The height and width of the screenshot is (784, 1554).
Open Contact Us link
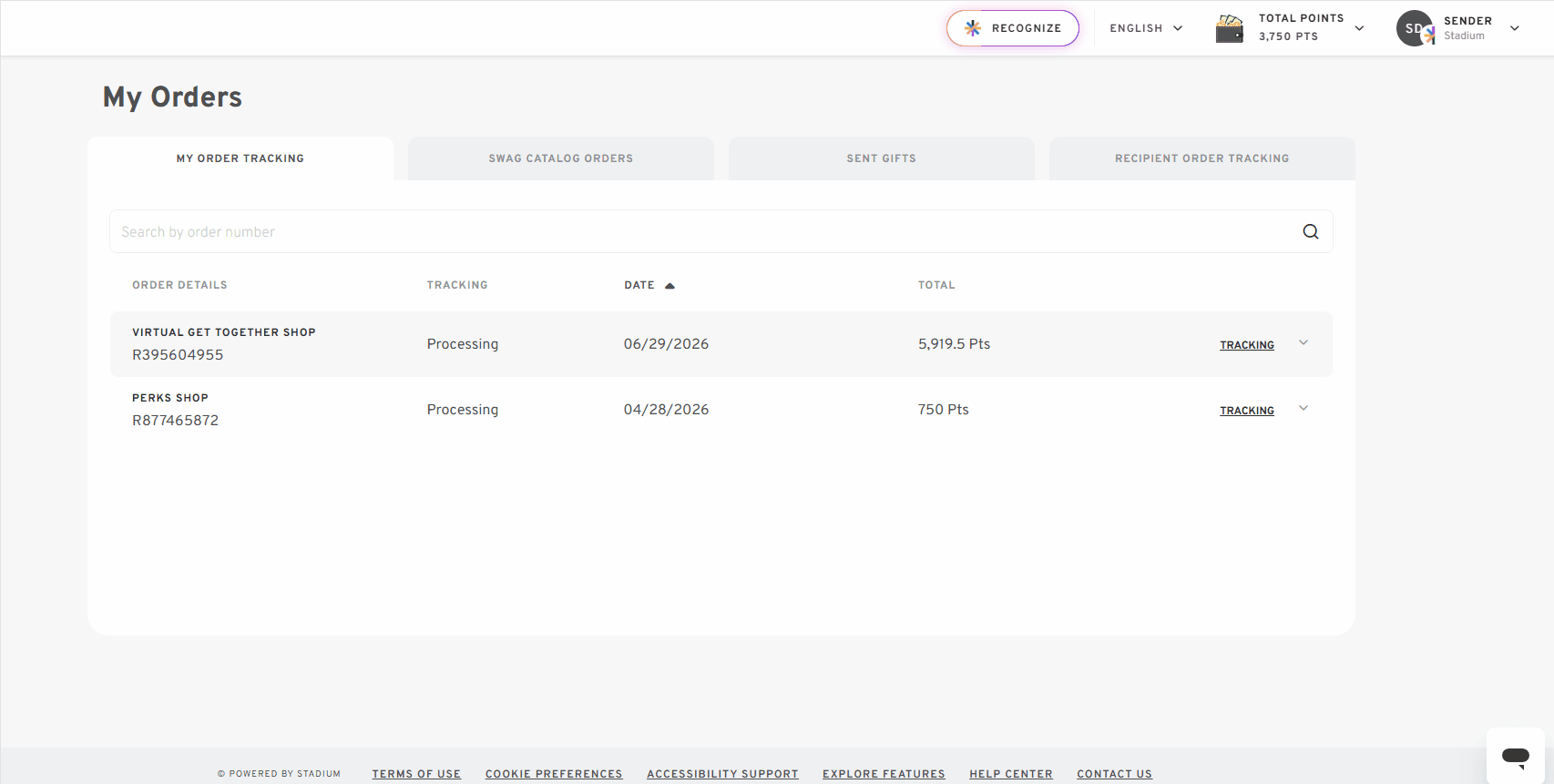(x=1114, y=774)
